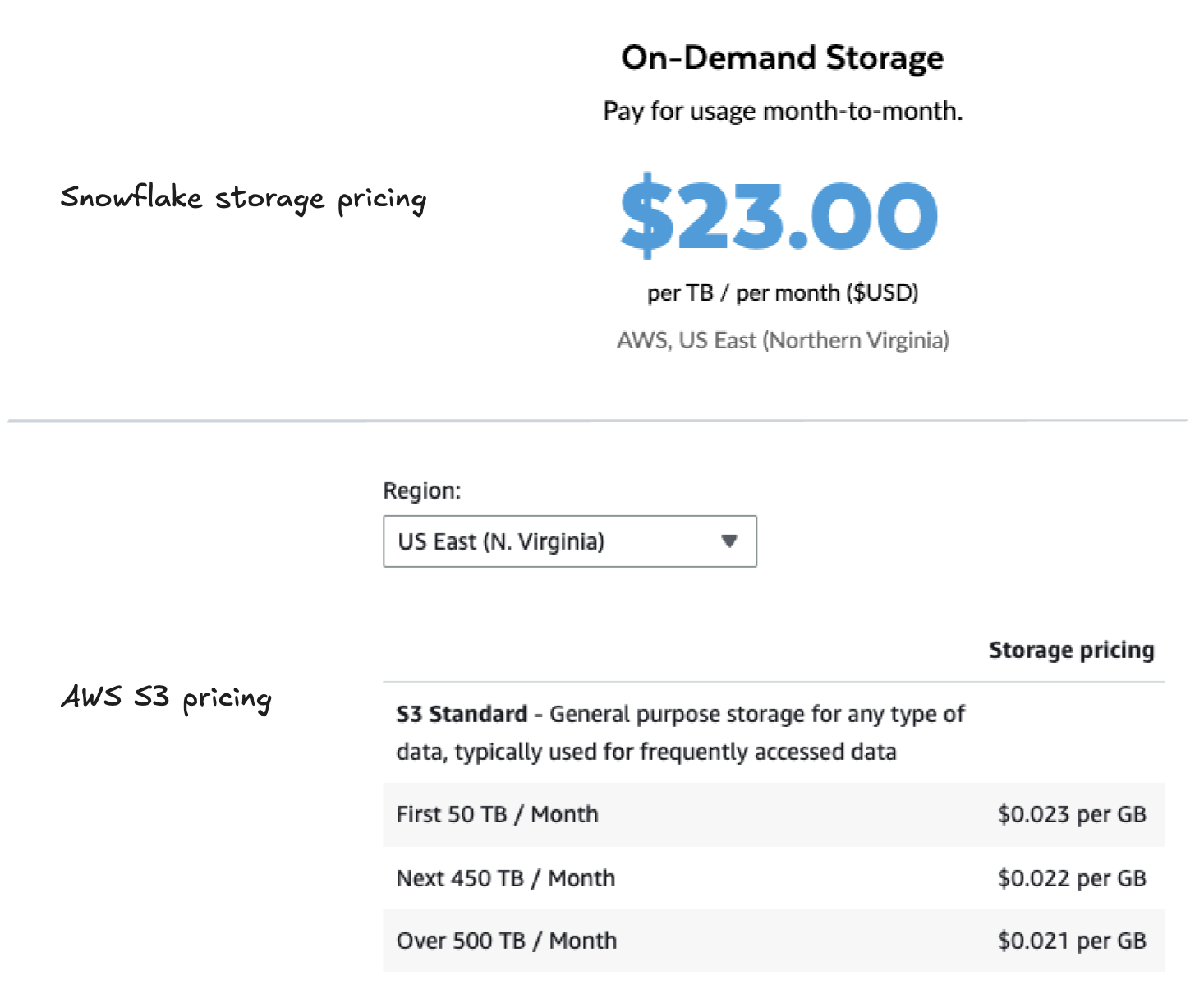Click the 'Pay for usage month-to-month.' text
This screenshot has width=1204, height=999.
783,111
